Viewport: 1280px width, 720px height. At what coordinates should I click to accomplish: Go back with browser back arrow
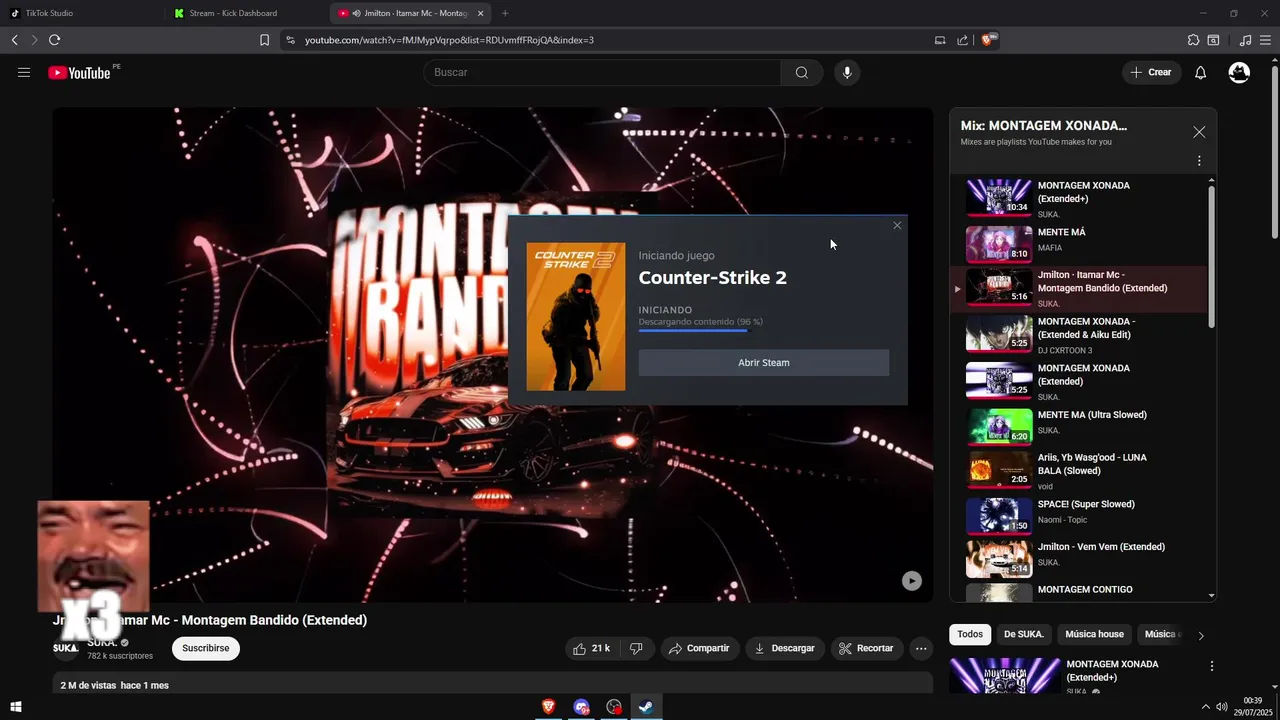coord(15,40)
